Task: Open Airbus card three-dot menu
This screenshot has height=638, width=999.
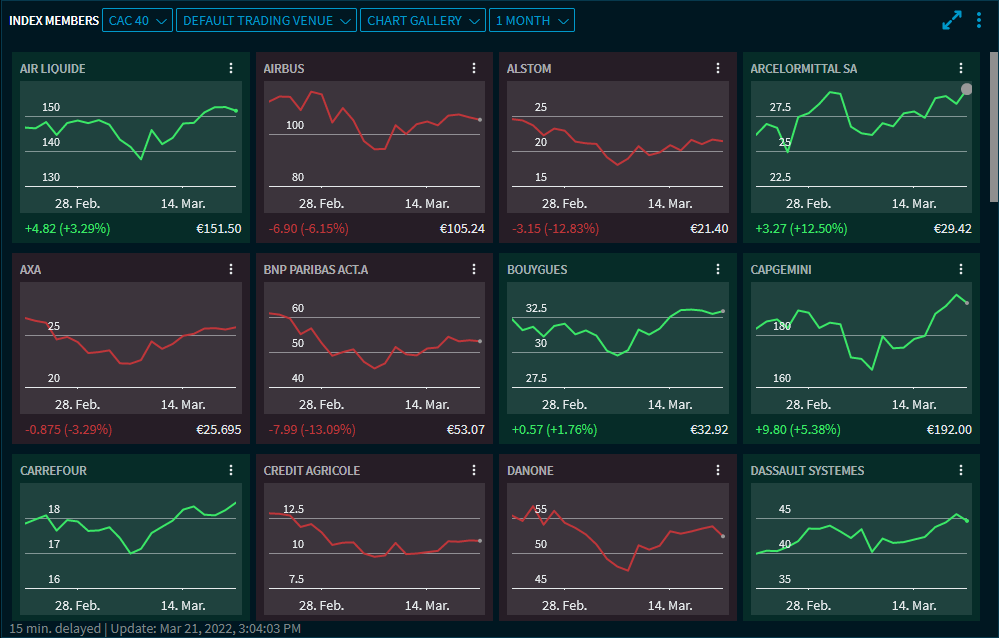Action: (x=474, y=68)
